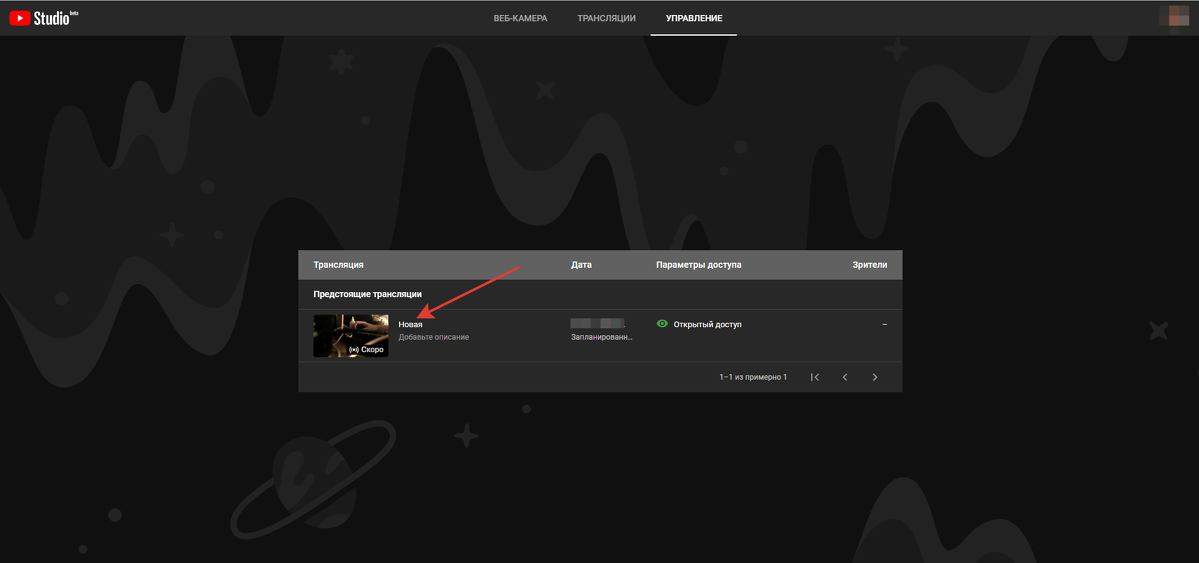
Task: Click the 'Дата' column header
Action: (581, 265)
